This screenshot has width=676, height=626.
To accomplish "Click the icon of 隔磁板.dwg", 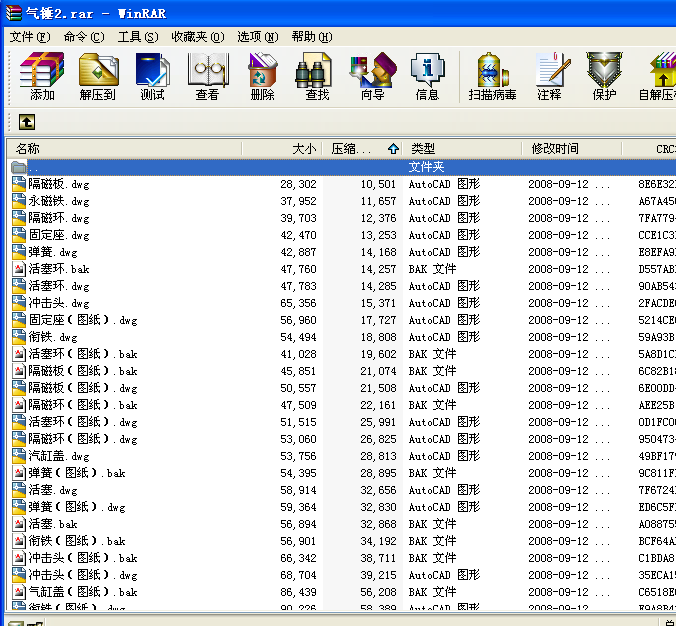I will tap(19, 184).
